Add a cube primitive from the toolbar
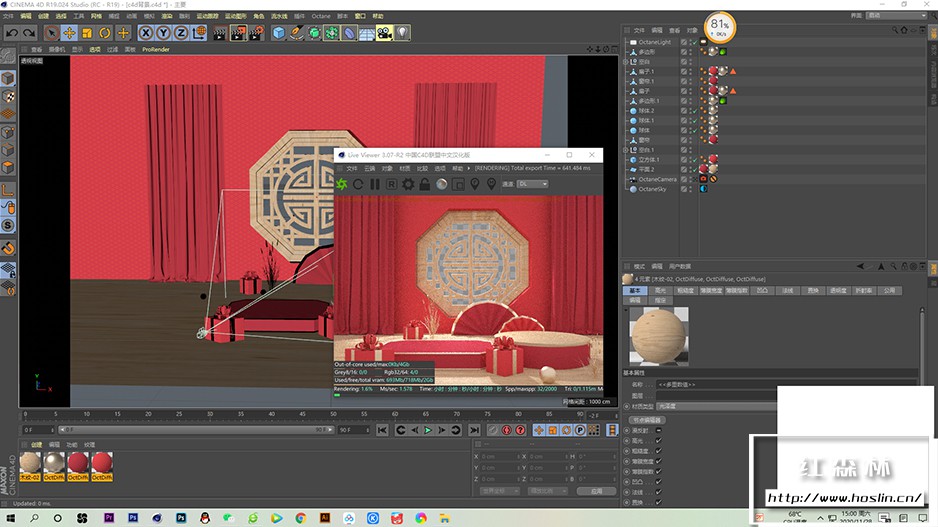Viewport: 938px width, 527px height. (279, 33)
